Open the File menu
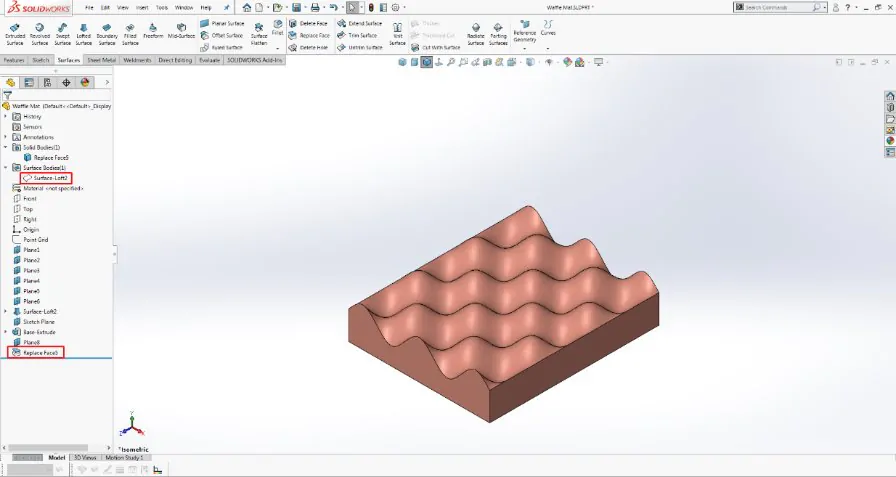This screenshot has height=477, width=896. click(x=89, y=7)
